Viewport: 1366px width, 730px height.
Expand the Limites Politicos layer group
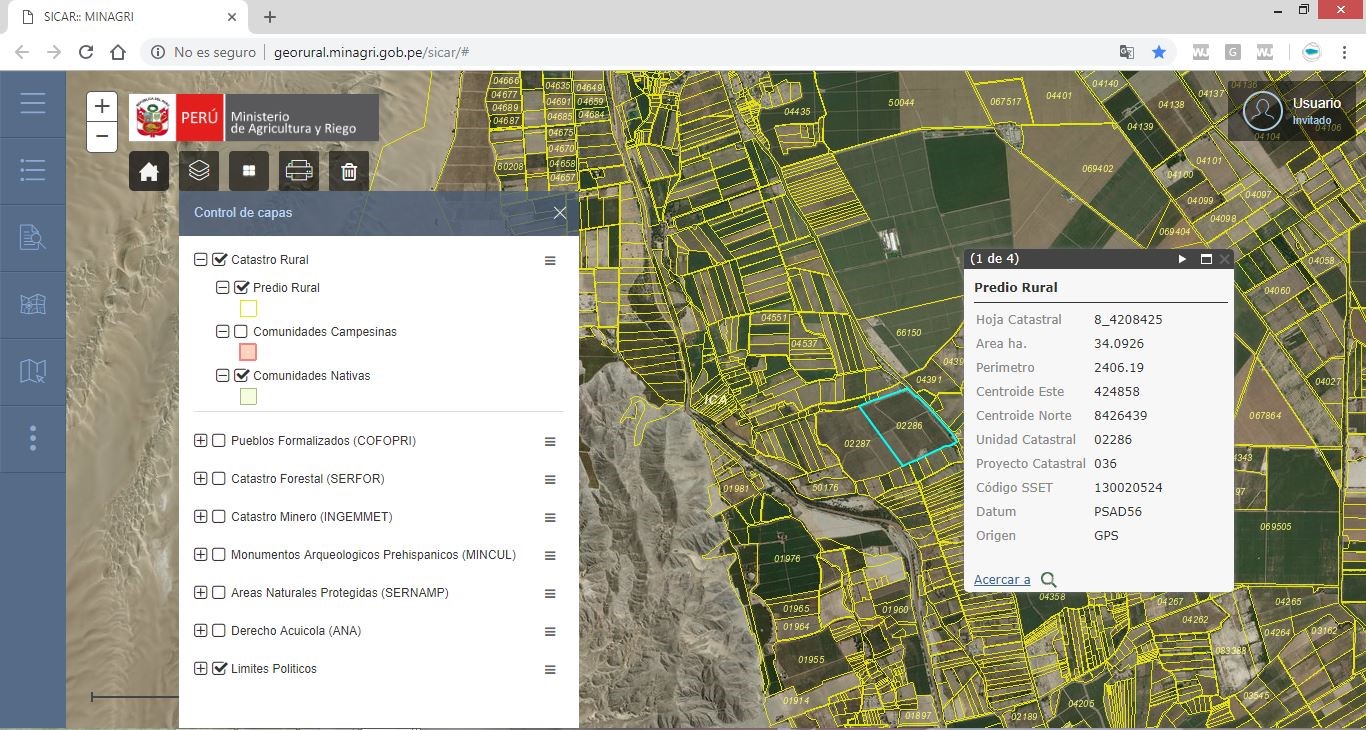point(201,669)
